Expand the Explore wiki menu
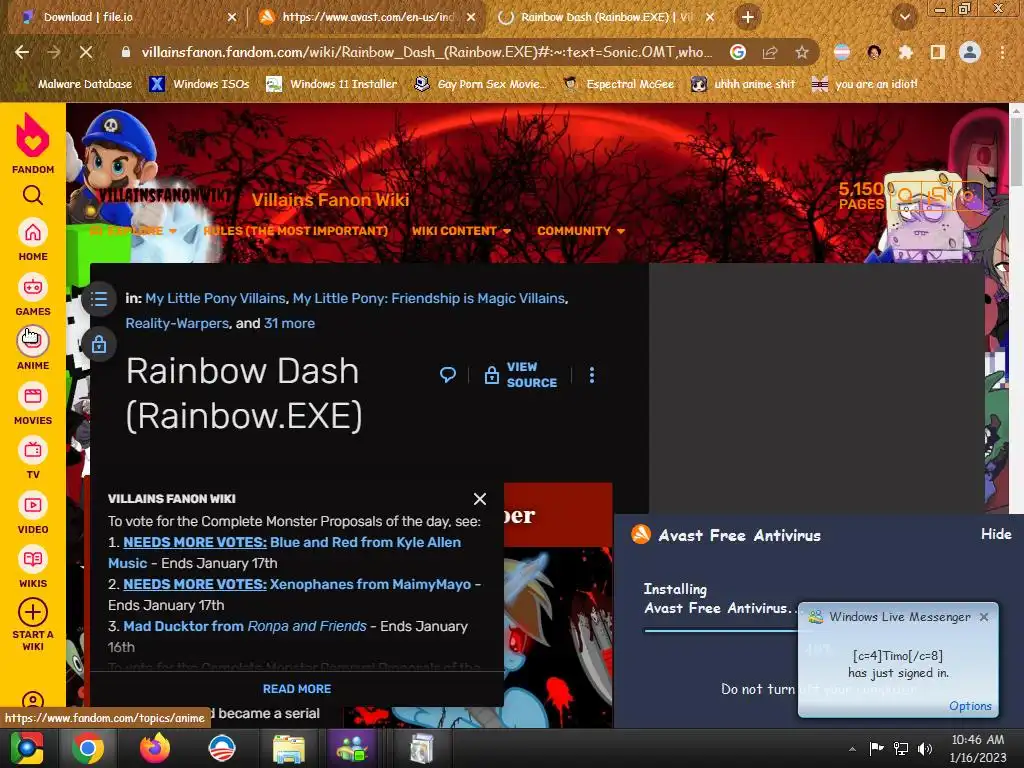 coord(134,231)
